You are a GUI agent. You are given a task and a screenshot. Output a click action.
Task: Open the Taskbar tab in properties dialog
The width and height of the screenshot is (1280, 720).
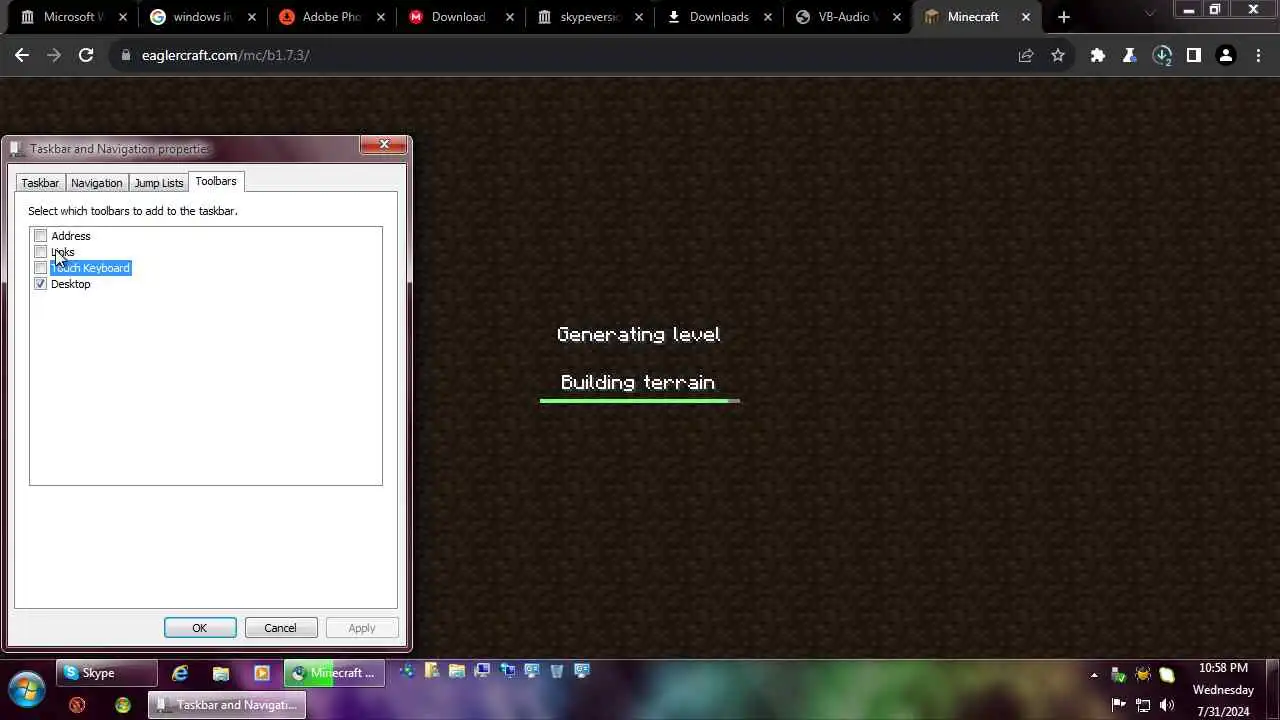tap(40, 183)
